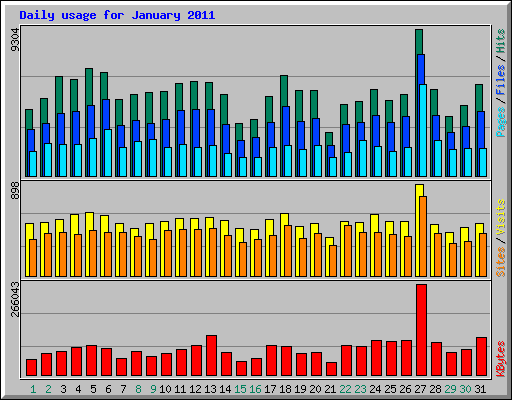The image size is (512, 400).
Task: Select the 898 axis value label
Action: [x=15, y=191]
